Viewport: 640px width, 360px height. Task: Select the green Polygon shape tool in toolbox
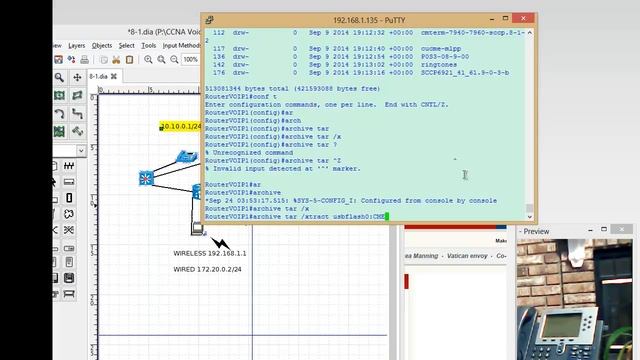tap(77, 96)
